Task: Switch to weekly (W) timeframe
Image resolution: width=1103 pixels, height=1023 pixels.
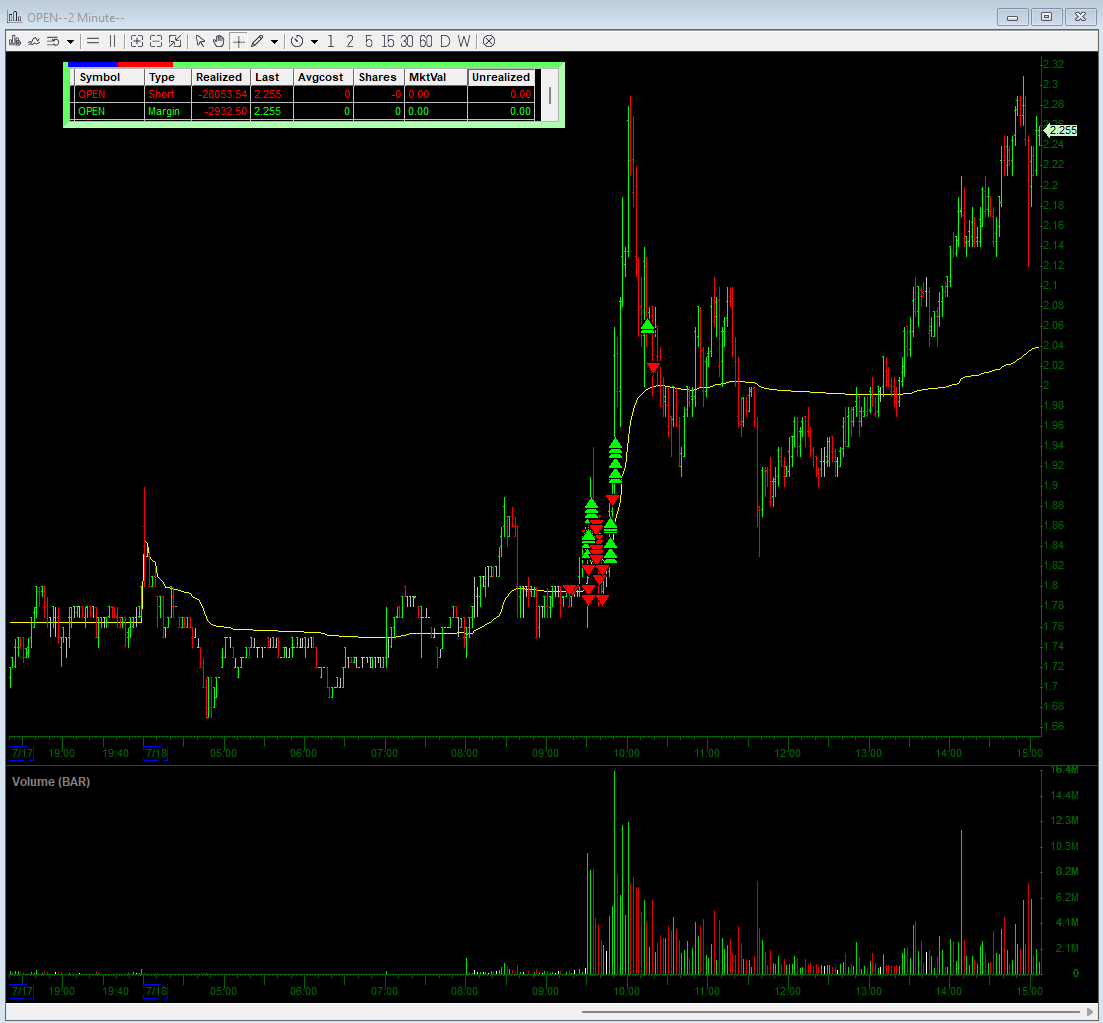Action: [x=464, y=42]
